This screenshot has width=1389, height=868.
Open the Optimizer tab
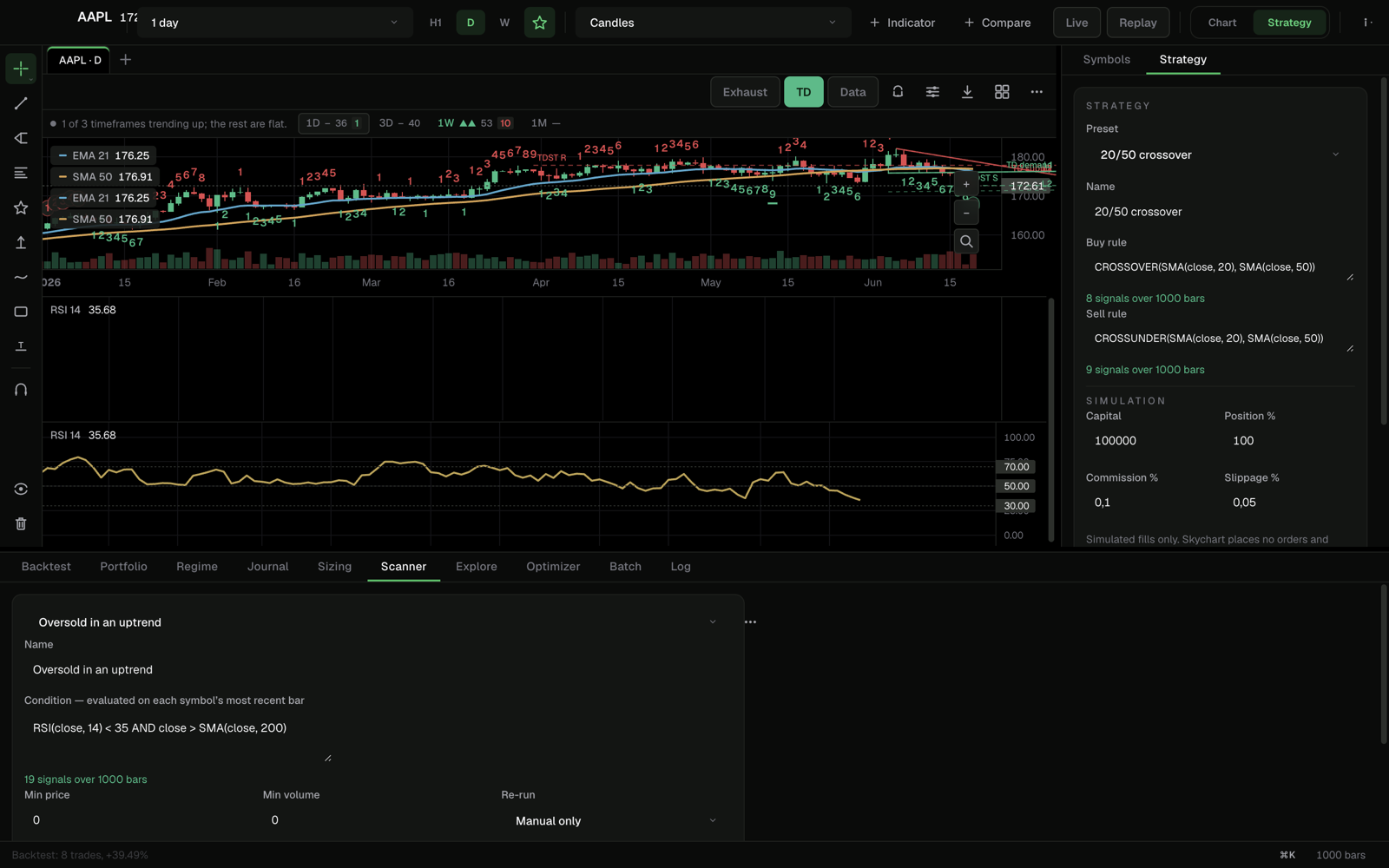pos(553,567)
